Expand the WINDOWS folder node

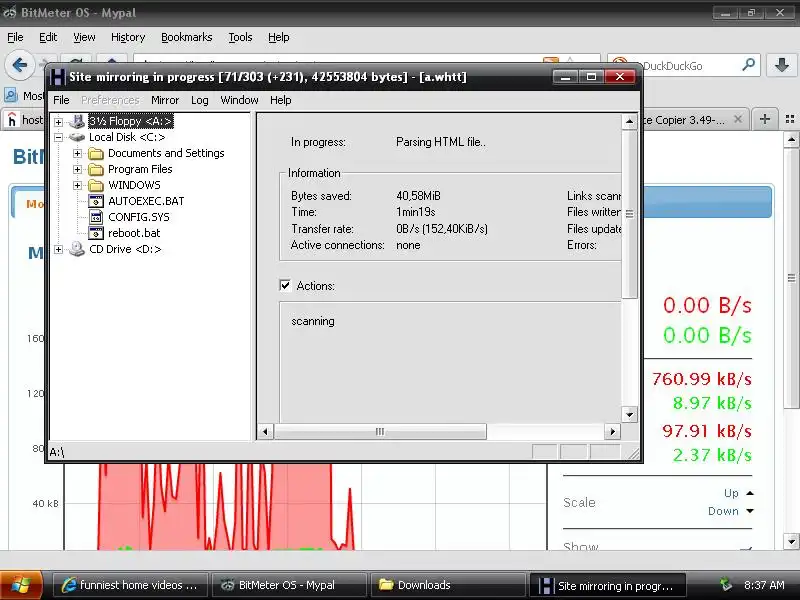point(78,185)
